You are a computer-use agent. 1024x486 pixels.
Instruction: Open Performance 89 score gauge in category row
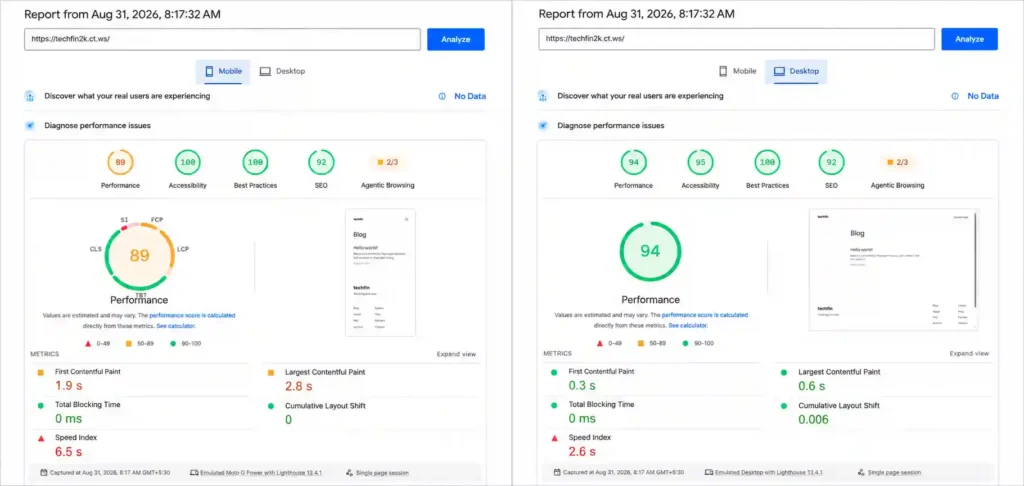tap(120, 163)
